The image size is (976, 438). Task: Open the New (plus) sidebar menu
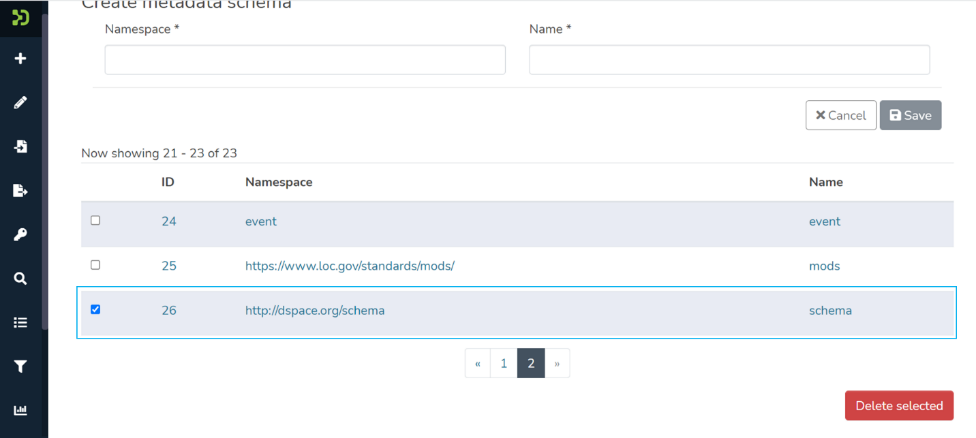coord(20,59)
